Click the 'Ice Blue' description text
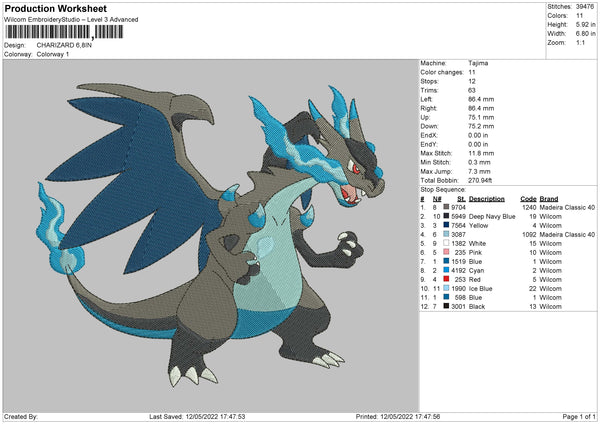600x424 pixels. (x=481, y=289)
